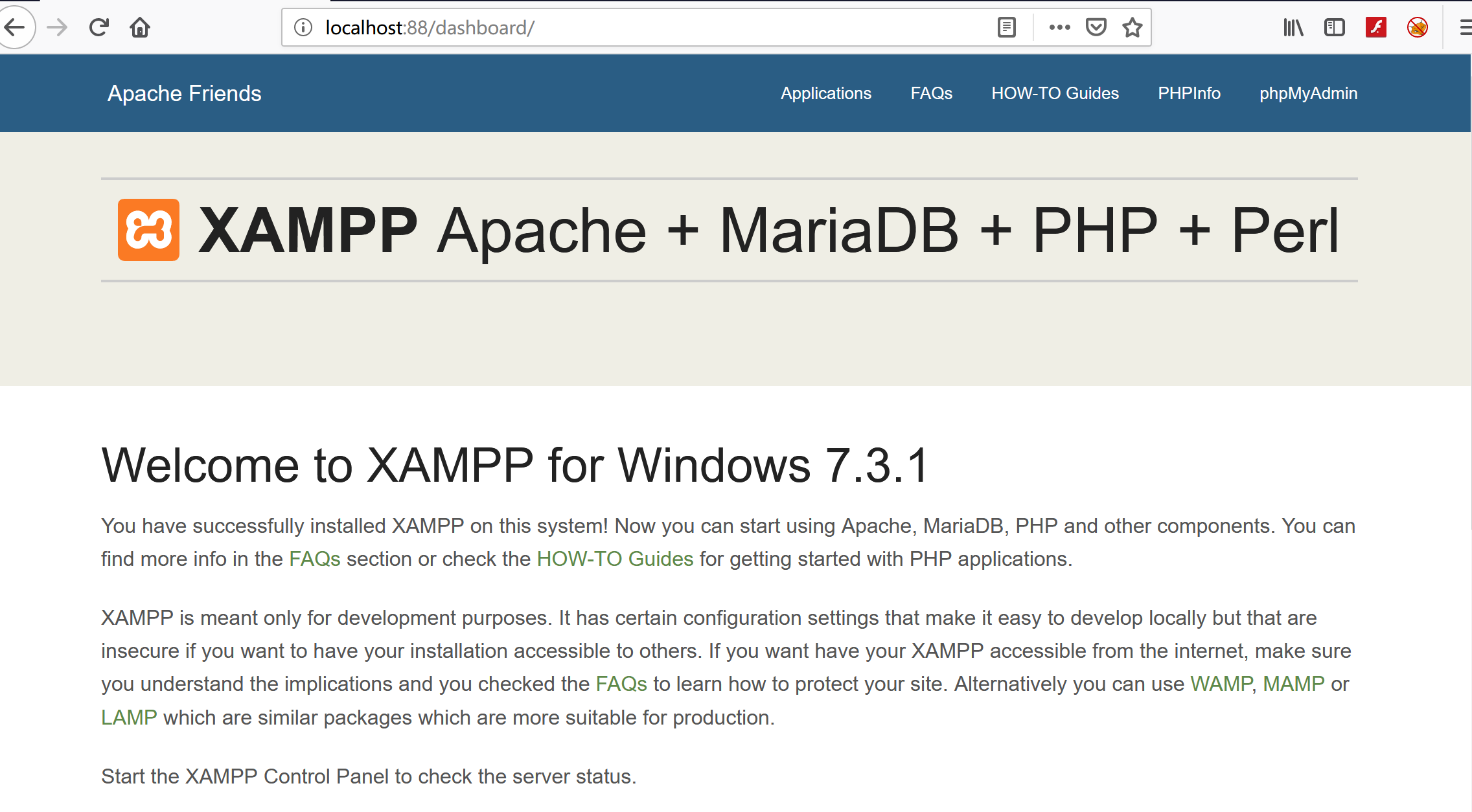Open the Firefox hamburger menu

1464,27
